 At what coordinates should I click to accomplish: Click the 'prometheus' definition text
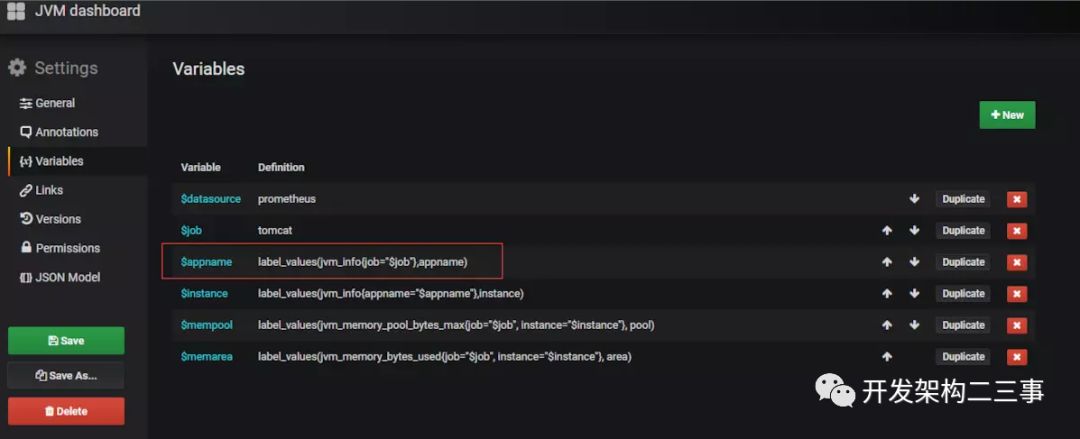[x=287, y=198]
